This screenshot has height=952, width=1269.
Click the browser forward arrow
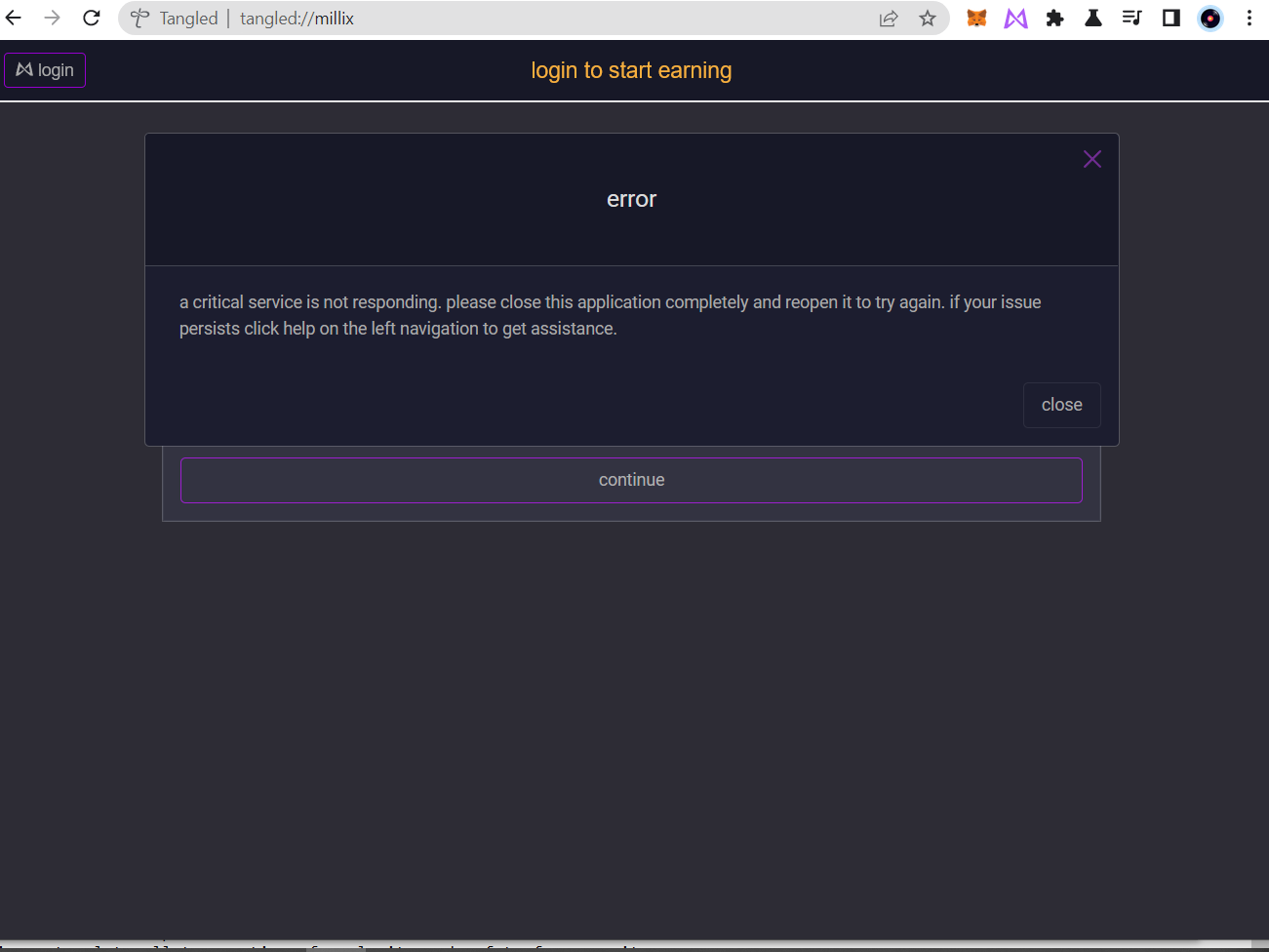(53, 18)
